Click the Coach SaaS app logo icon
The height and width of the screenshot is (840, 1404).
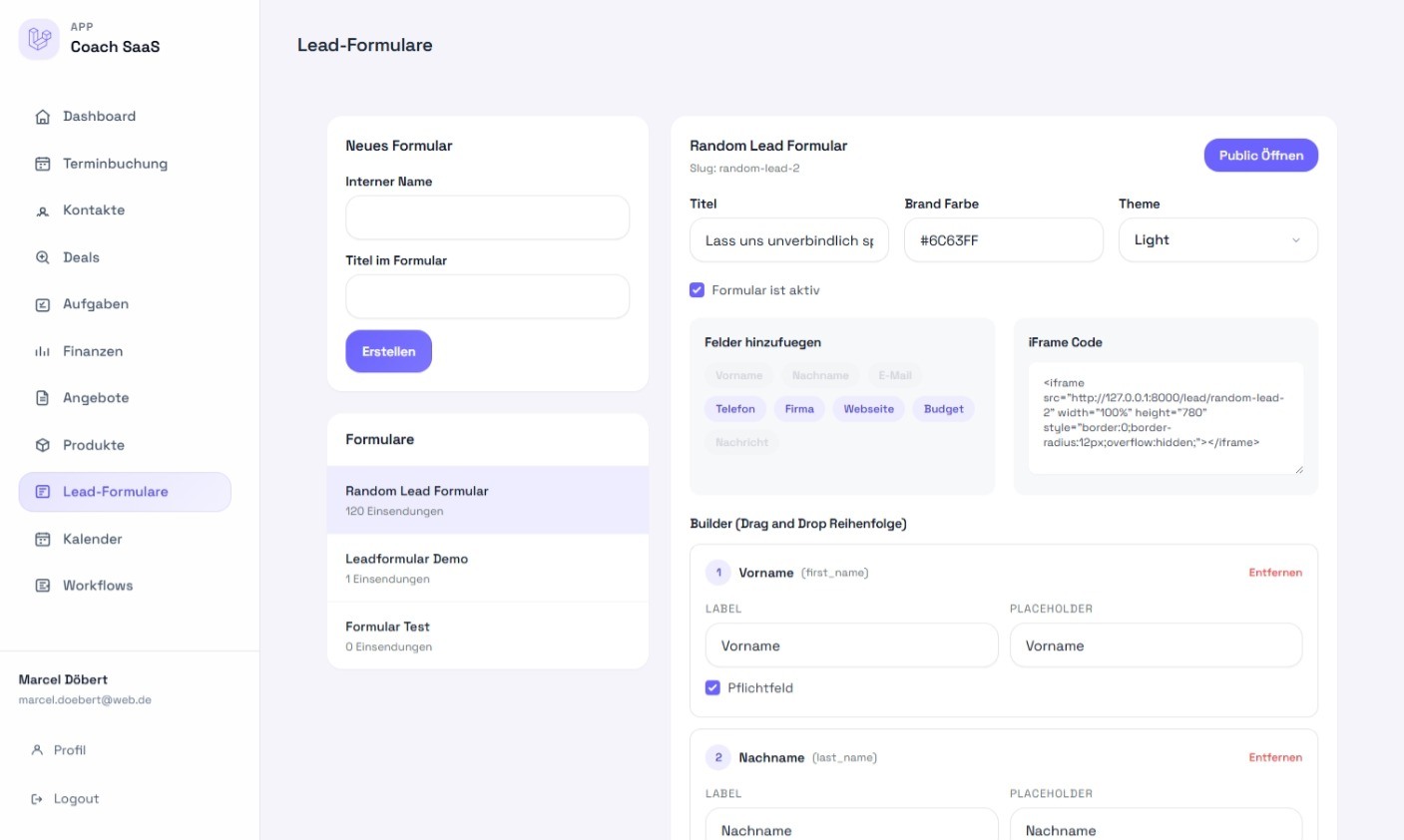(39, 39)
